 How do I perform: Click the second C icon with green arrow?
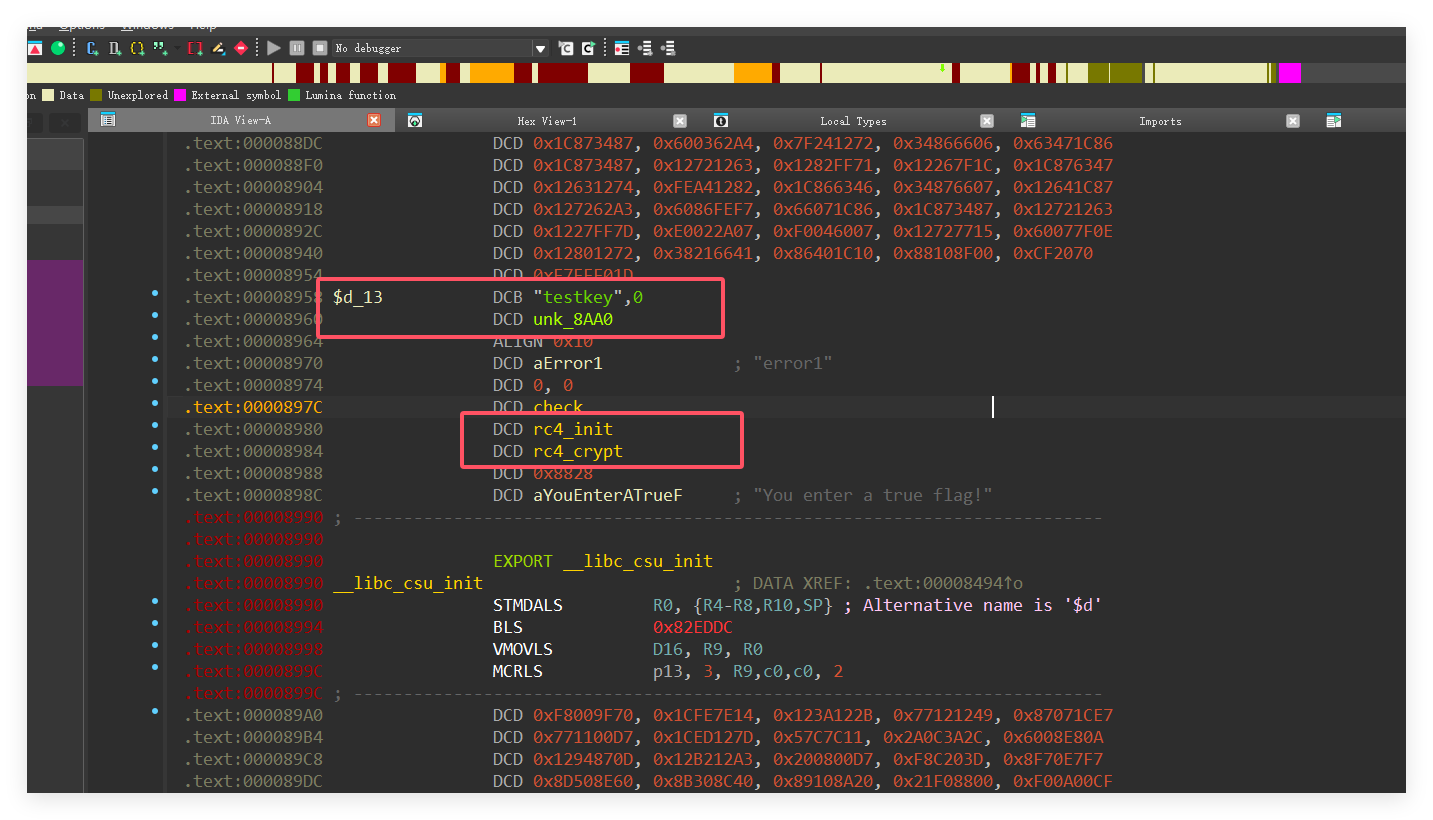pos(588,48)
